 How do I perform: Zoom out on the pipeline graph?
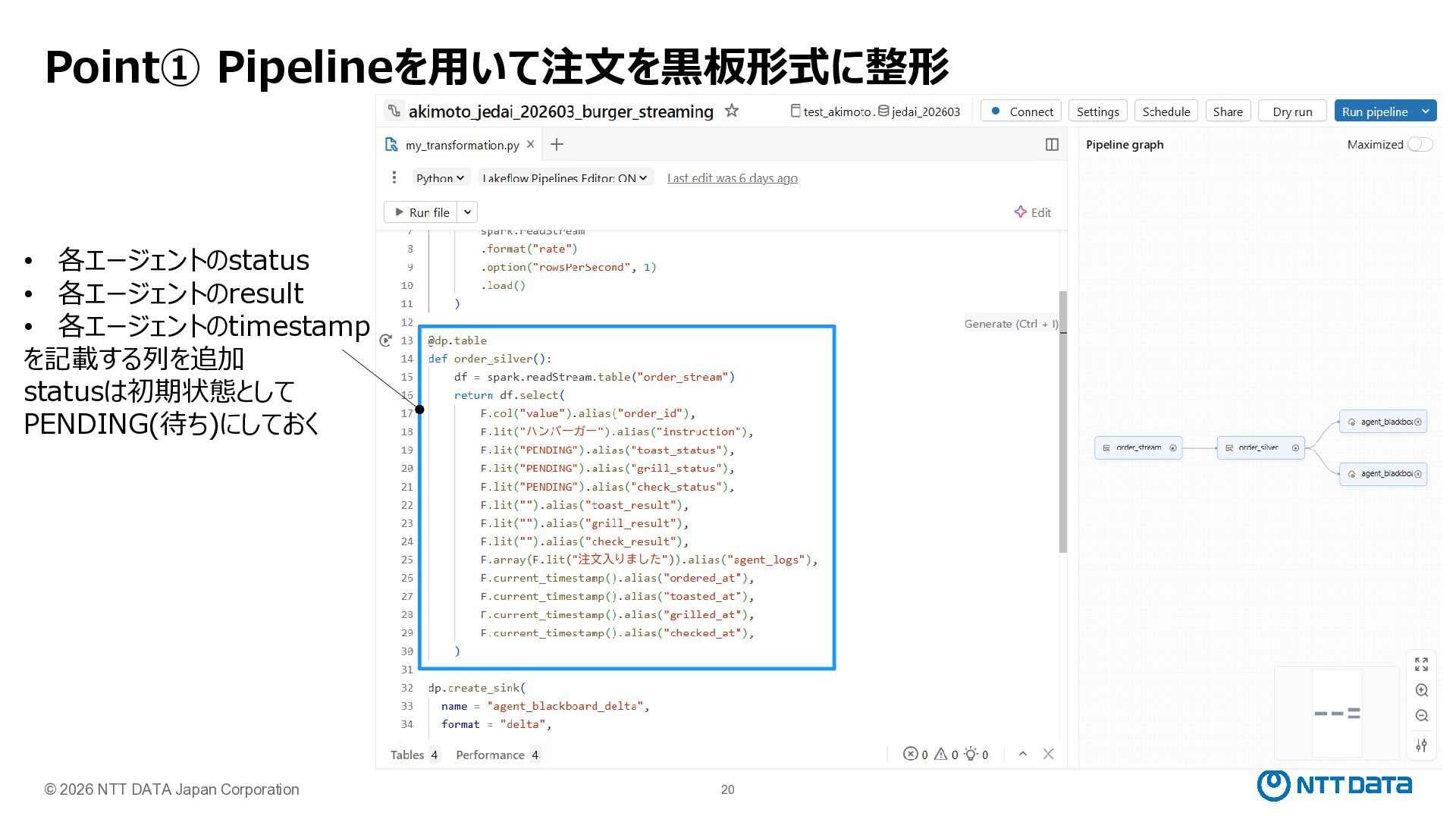(x=1421, y=716)
